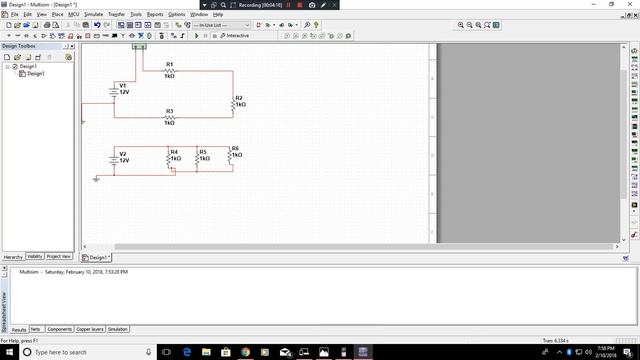This screenshot has height=360, width=640.
Task: Click the Stop simulation icon
Action: click(x=214, y=36)
